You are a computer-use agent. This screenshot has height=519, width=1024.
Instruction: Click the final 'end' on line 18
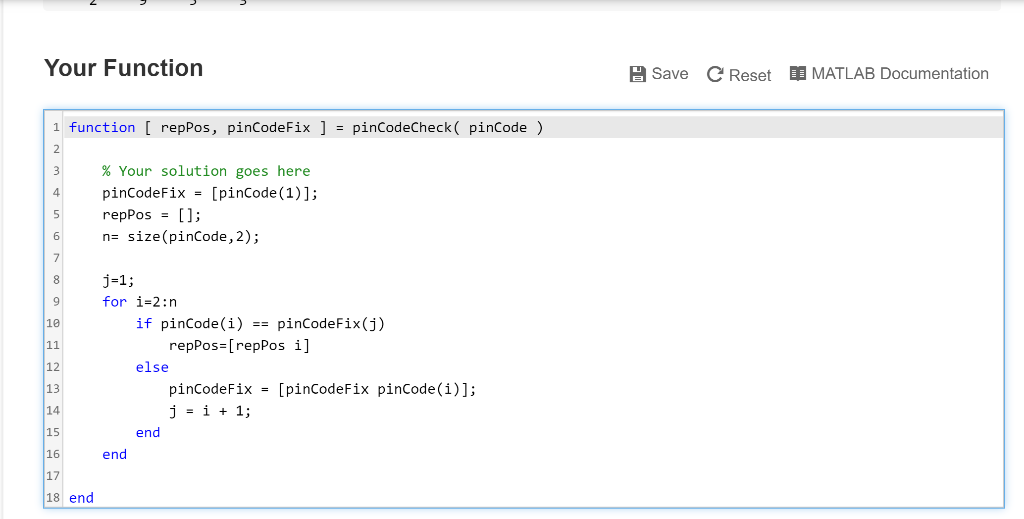[81, 497]
